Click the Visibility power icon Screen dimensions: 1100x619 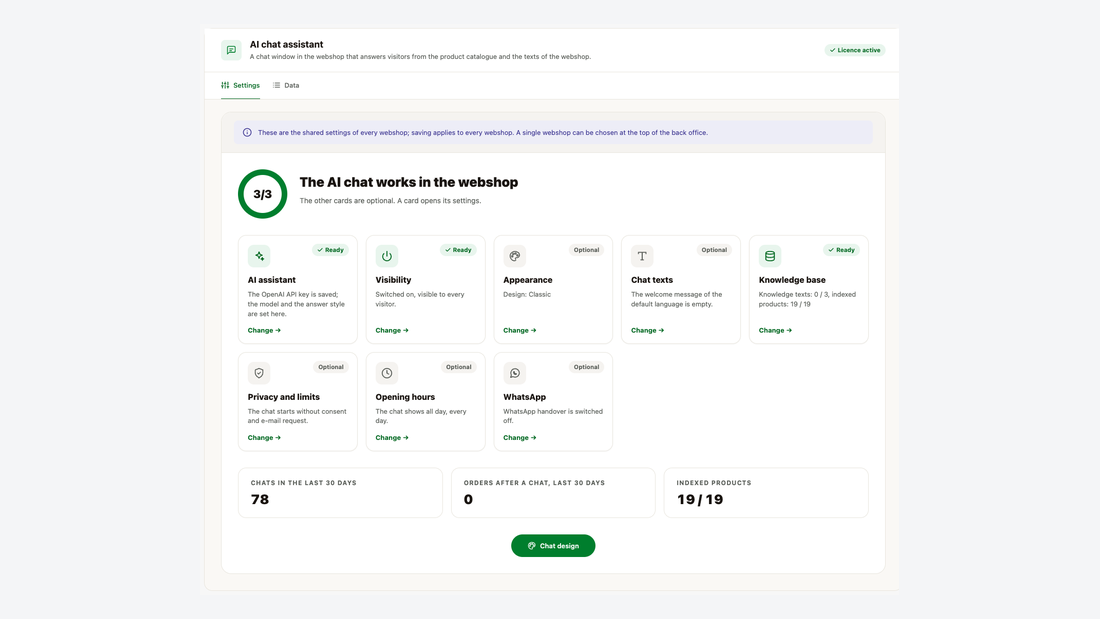[387, 256]
